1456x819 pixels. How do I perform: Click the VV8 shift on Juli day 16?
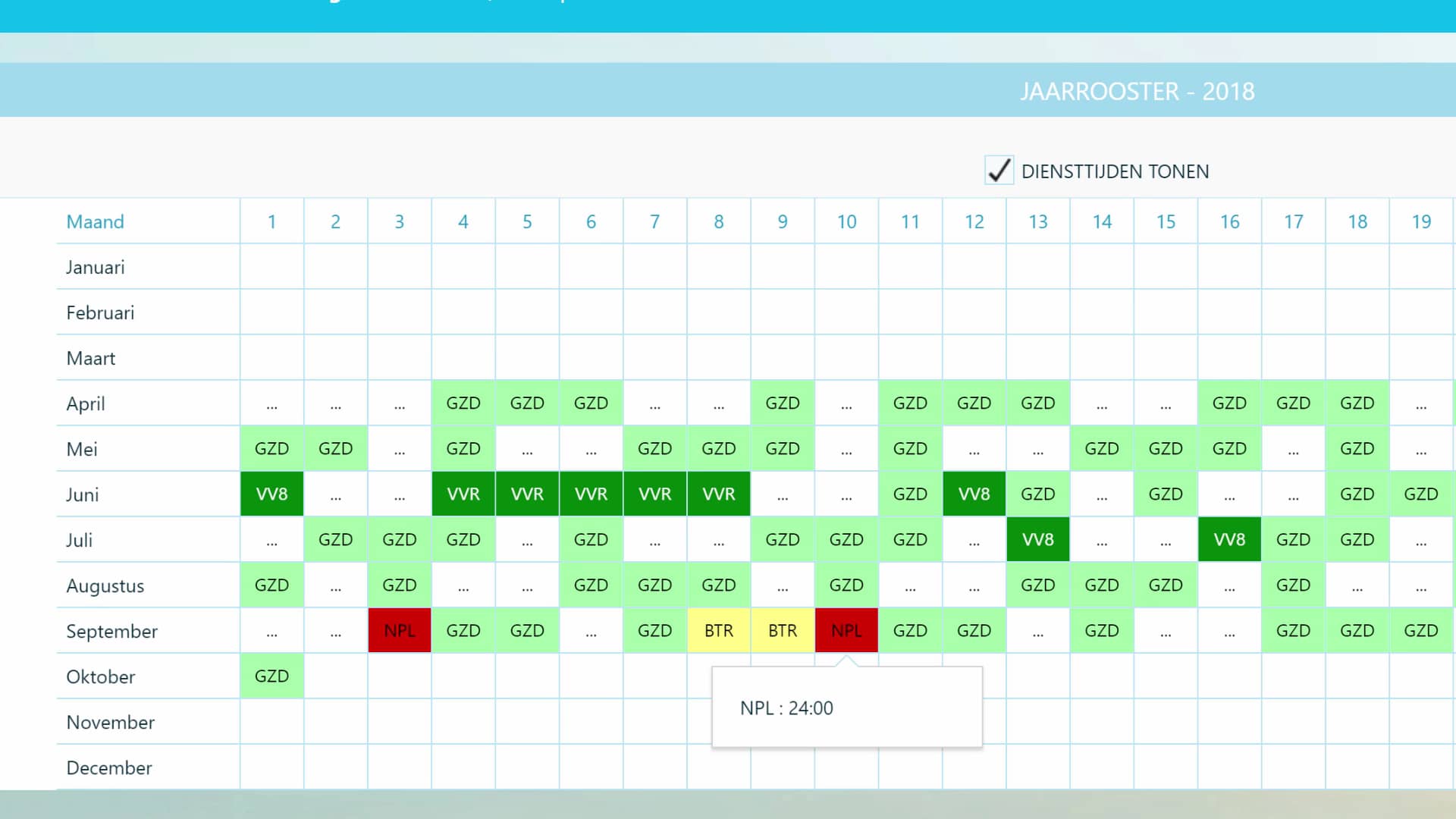click(x=1229, y=539)
